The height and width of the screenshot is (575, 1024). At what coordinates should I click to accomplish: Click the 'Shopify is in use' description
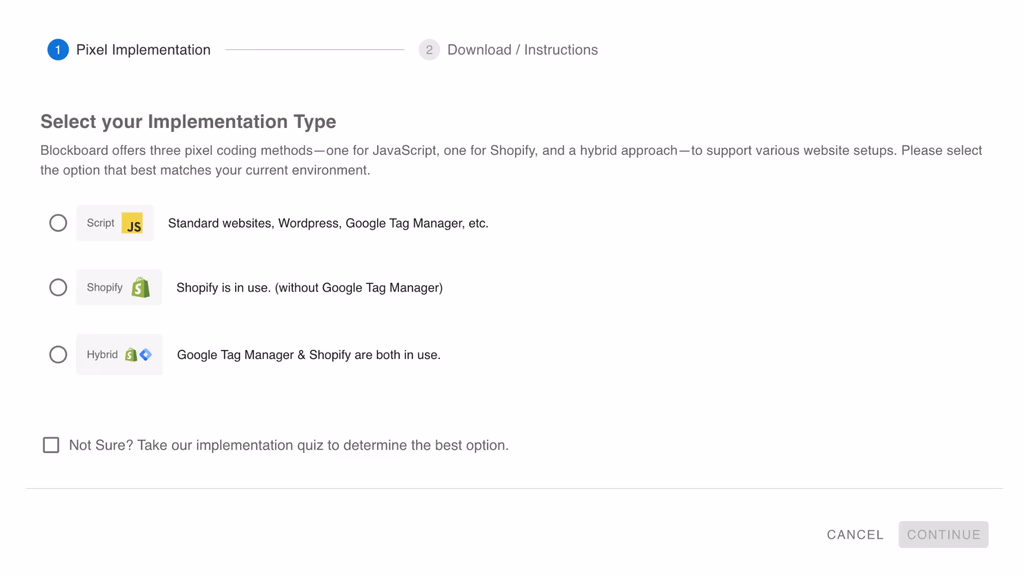click(310, 288)
